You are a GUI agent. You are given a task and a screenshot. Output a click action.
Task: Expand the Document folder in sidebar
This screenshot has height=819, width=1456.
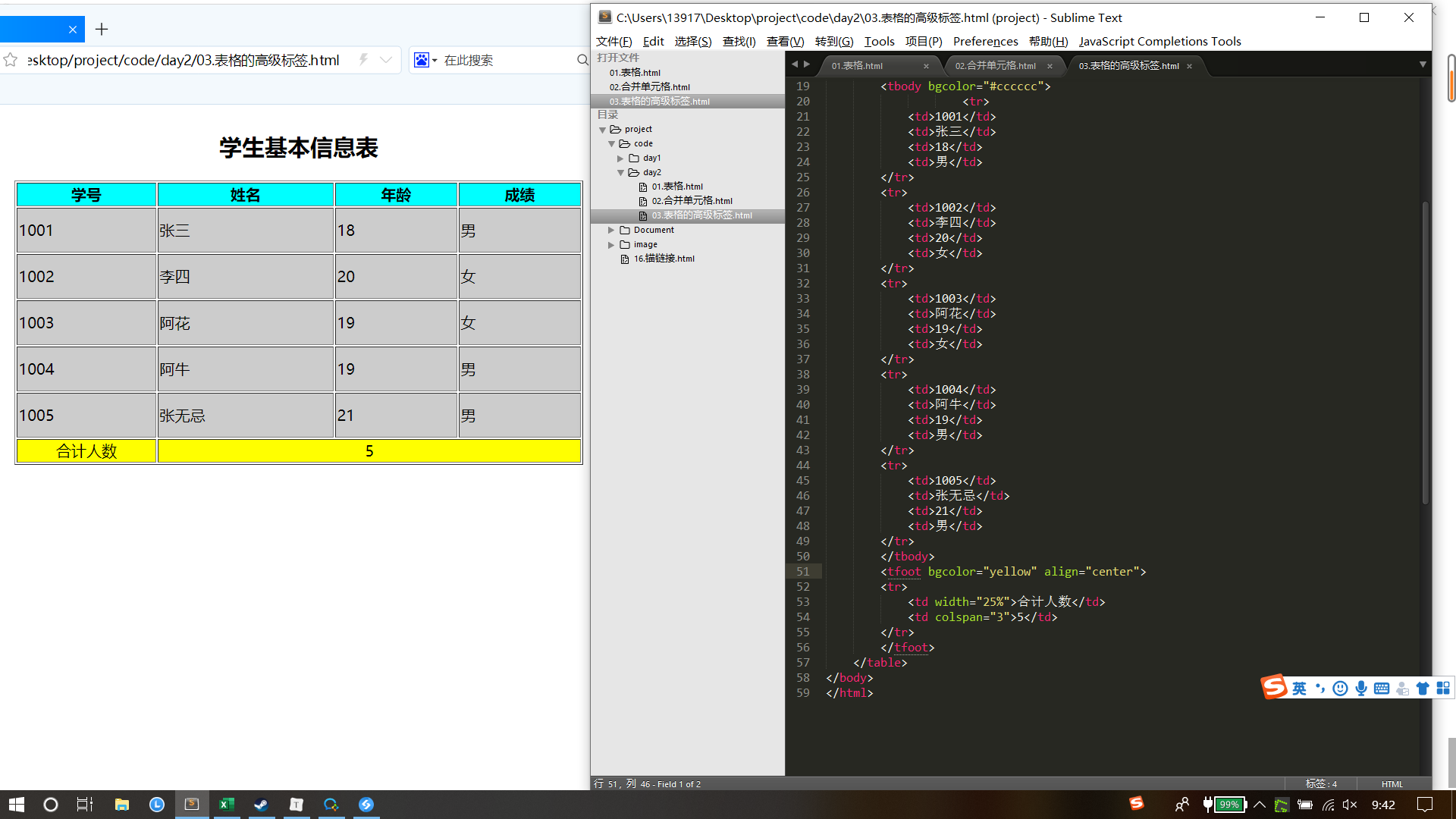click(611, 230)
